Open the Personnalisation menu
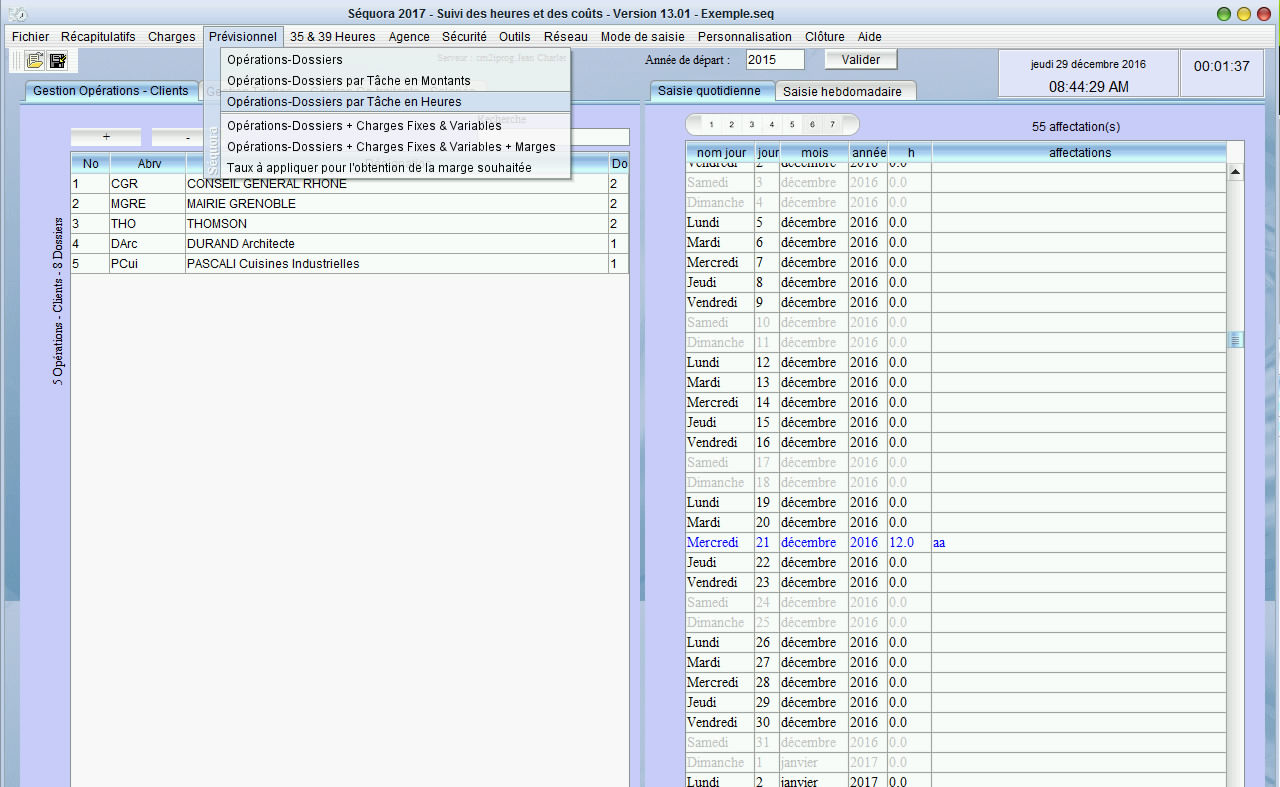This screenshot has height=787, width=1280. click(744, 37)
